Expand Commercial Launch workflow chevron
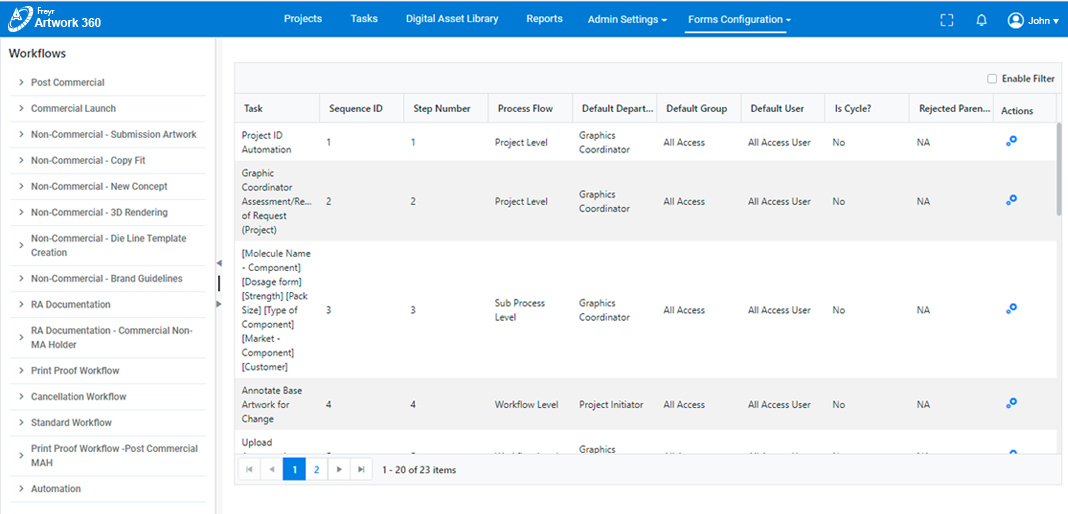 22,108
